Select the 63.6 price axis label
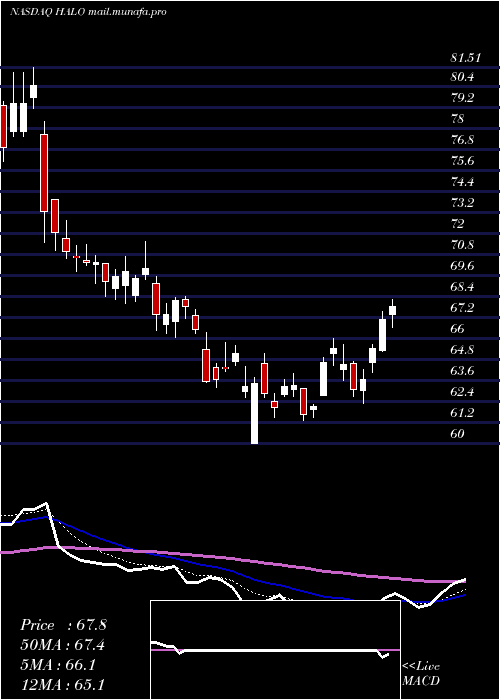The image size is (500, 700). pyautogui.click(x=462, y=371)
